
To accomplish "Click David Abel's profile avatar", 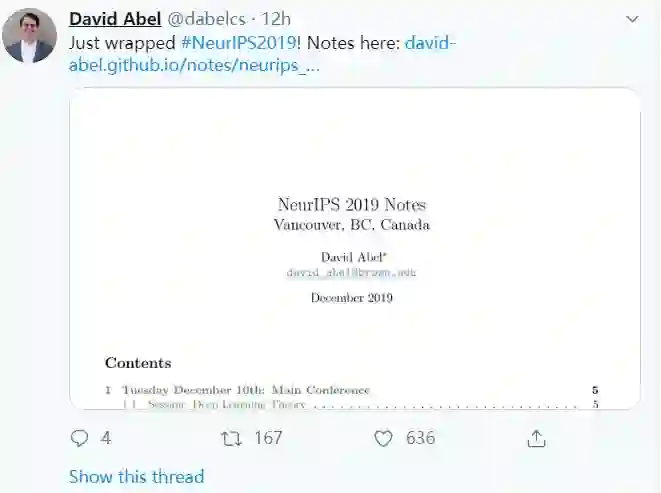I will pyautogui.click(x=29, y=37).
